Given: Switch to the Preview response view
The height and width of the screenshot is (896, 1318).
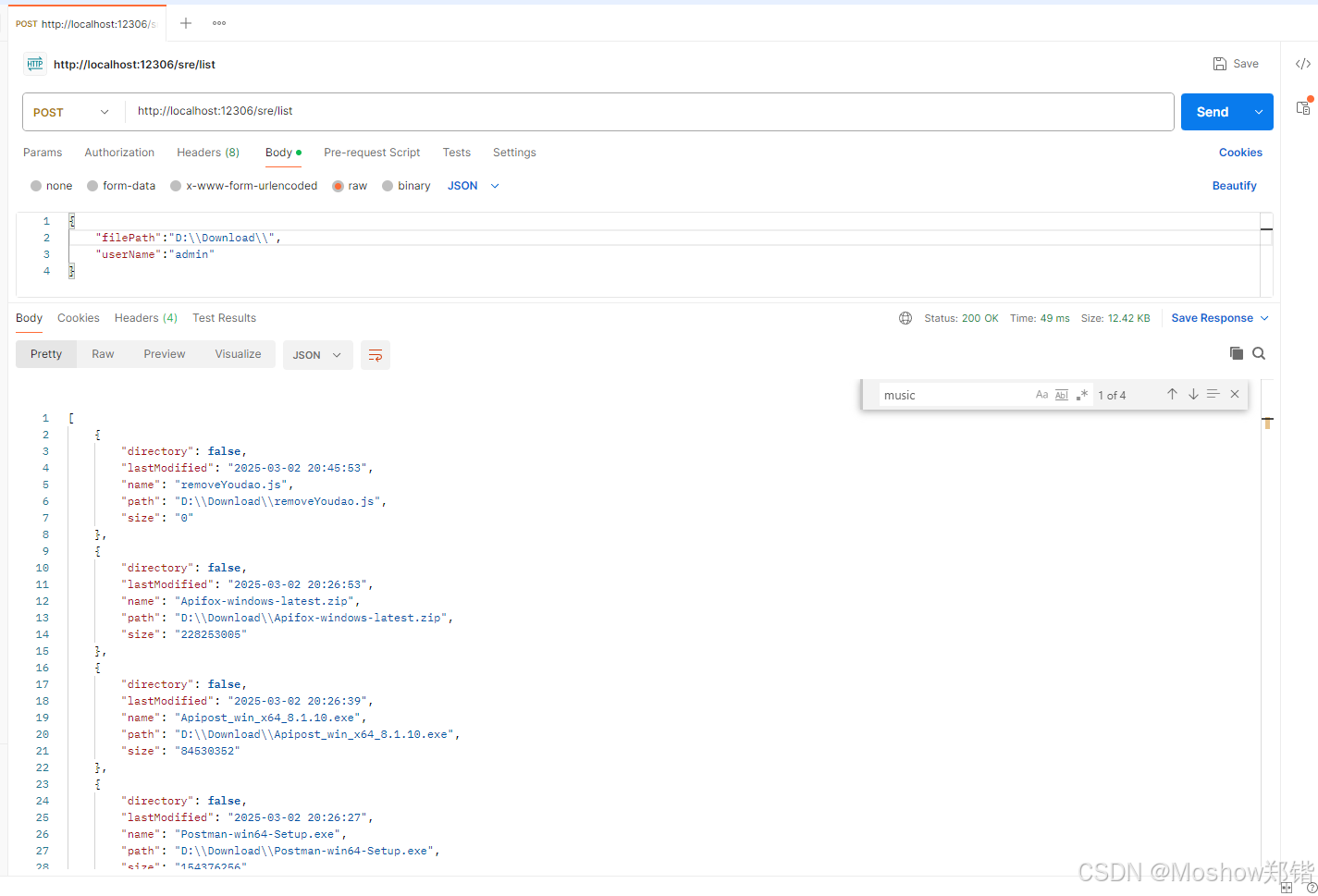Looking at the screenshot, I should coord(164,353).
